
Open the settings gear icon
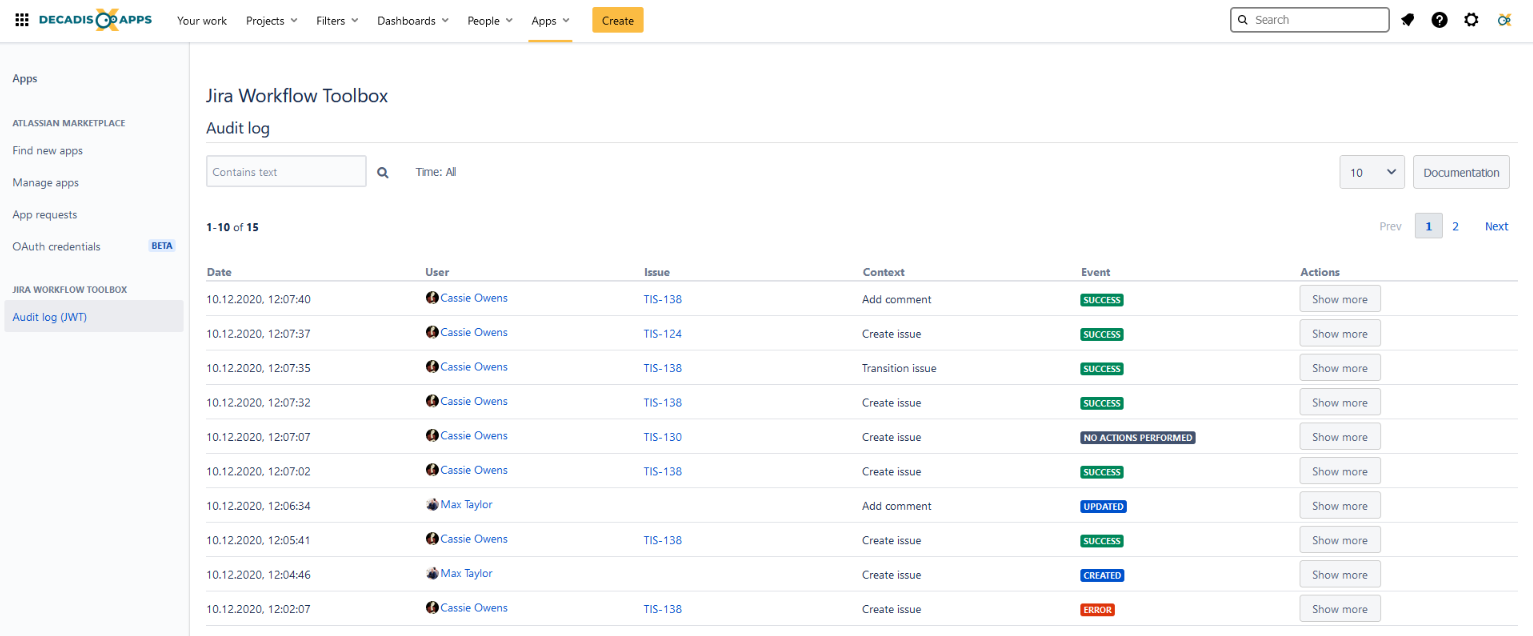(1471, 20)
